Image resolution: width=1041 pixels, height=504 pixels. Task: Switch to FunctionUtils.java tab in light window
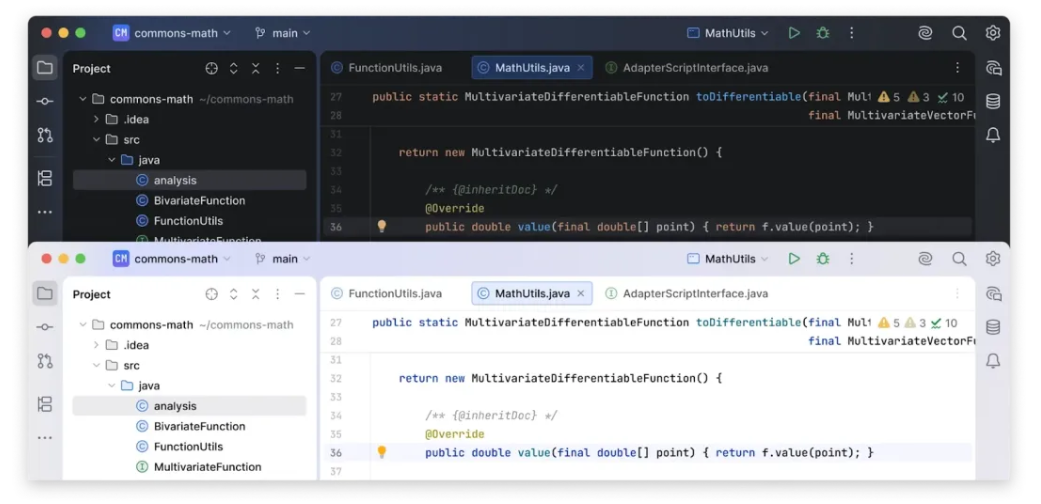(x=386, y=294)
